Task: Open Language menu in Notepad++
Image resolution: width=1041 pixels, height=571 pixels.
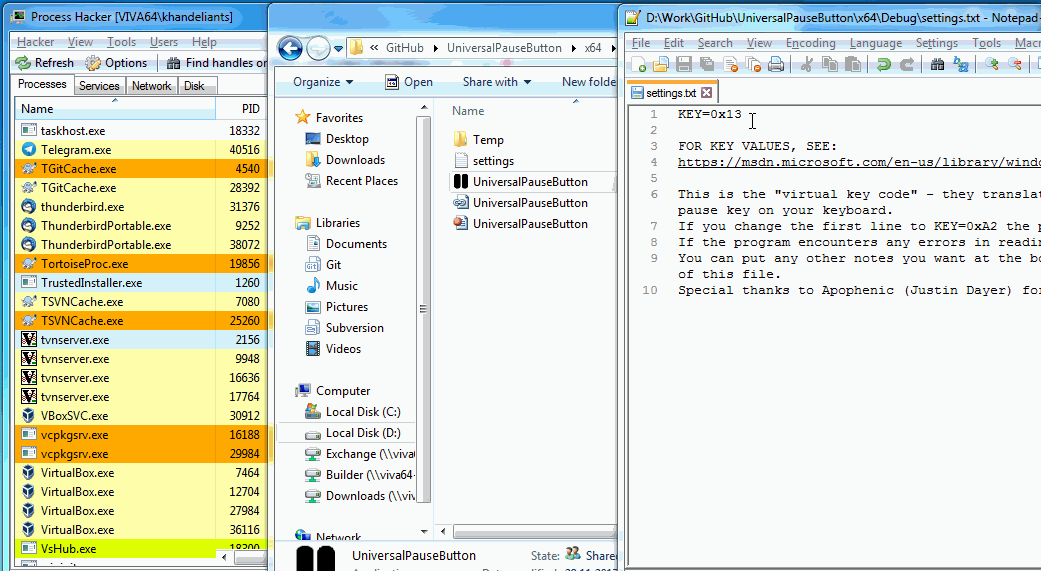Action: click(x=876, y=42)
